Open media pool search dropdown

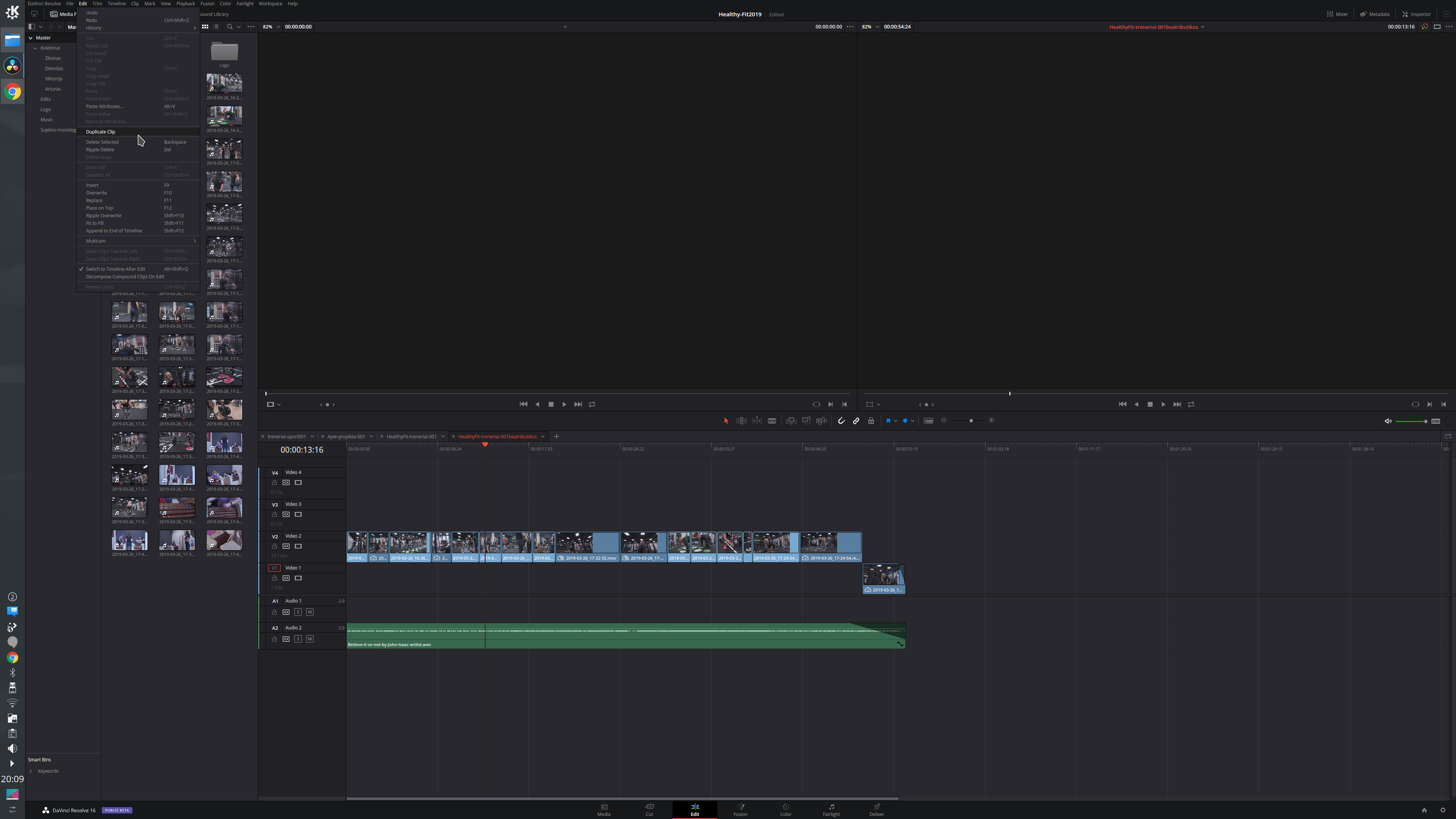[x=238, y=27]
